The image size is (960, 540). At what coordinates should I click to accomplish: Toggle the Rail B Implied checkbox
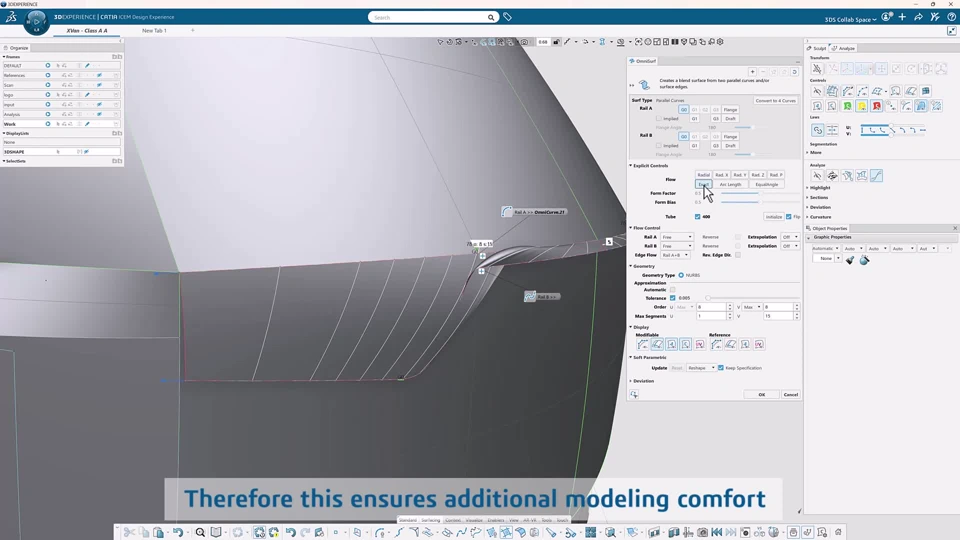[x=659, y=146]
